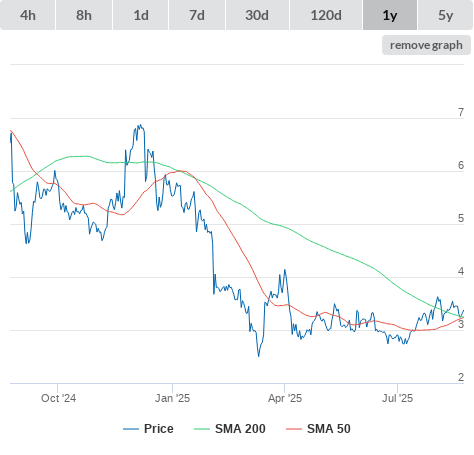The image size is (474, 455).
Task: Switch to the 120d range tab
Action: click(x=326, y=15)
